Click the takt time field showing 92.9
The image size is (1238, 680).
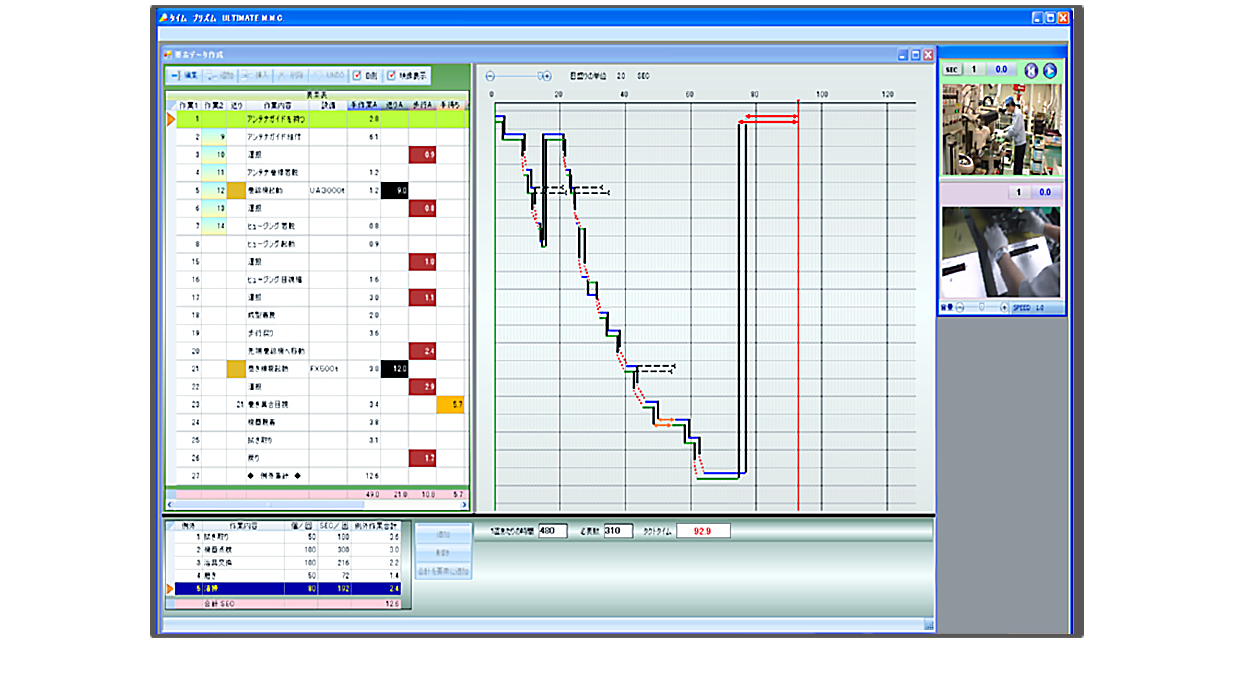703,530
